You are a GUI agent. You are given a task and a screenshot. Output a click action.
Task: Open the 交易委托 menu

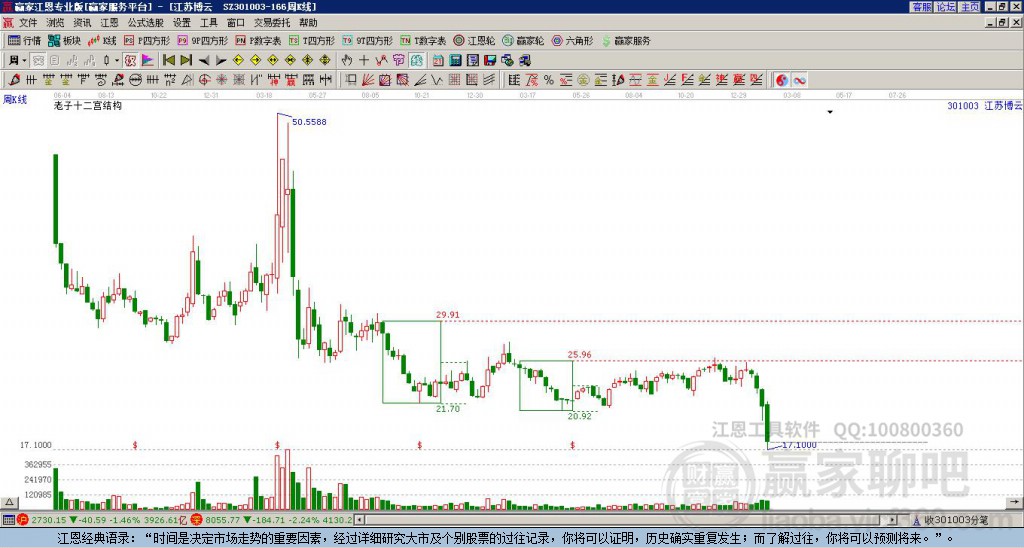click(272, 23)
